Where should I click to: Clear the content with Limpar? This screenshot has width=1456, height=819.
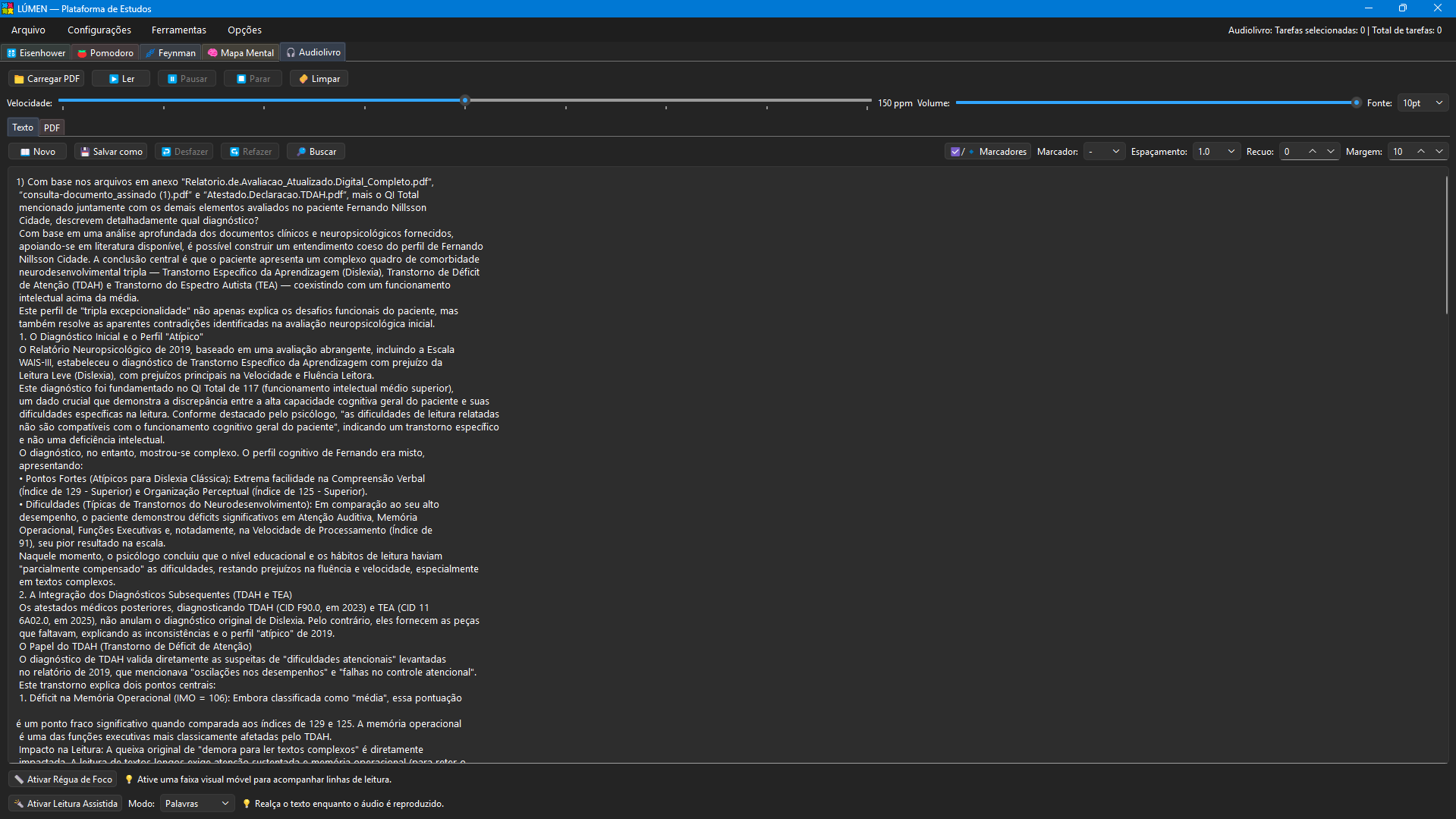(x=319, y=79)
